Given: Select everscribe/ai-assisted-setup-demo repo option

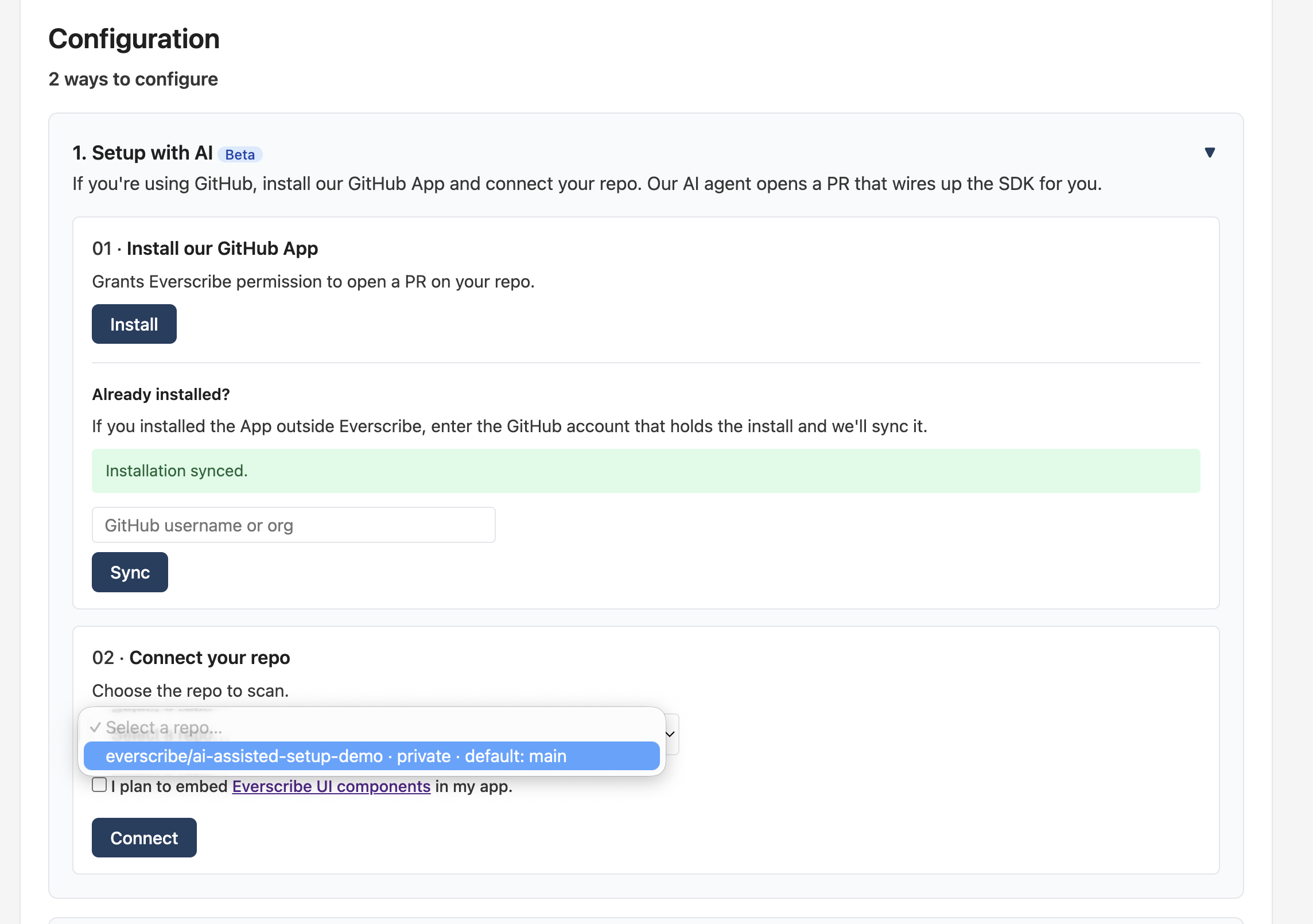Looking at the screenshot, I should point(371,756).
